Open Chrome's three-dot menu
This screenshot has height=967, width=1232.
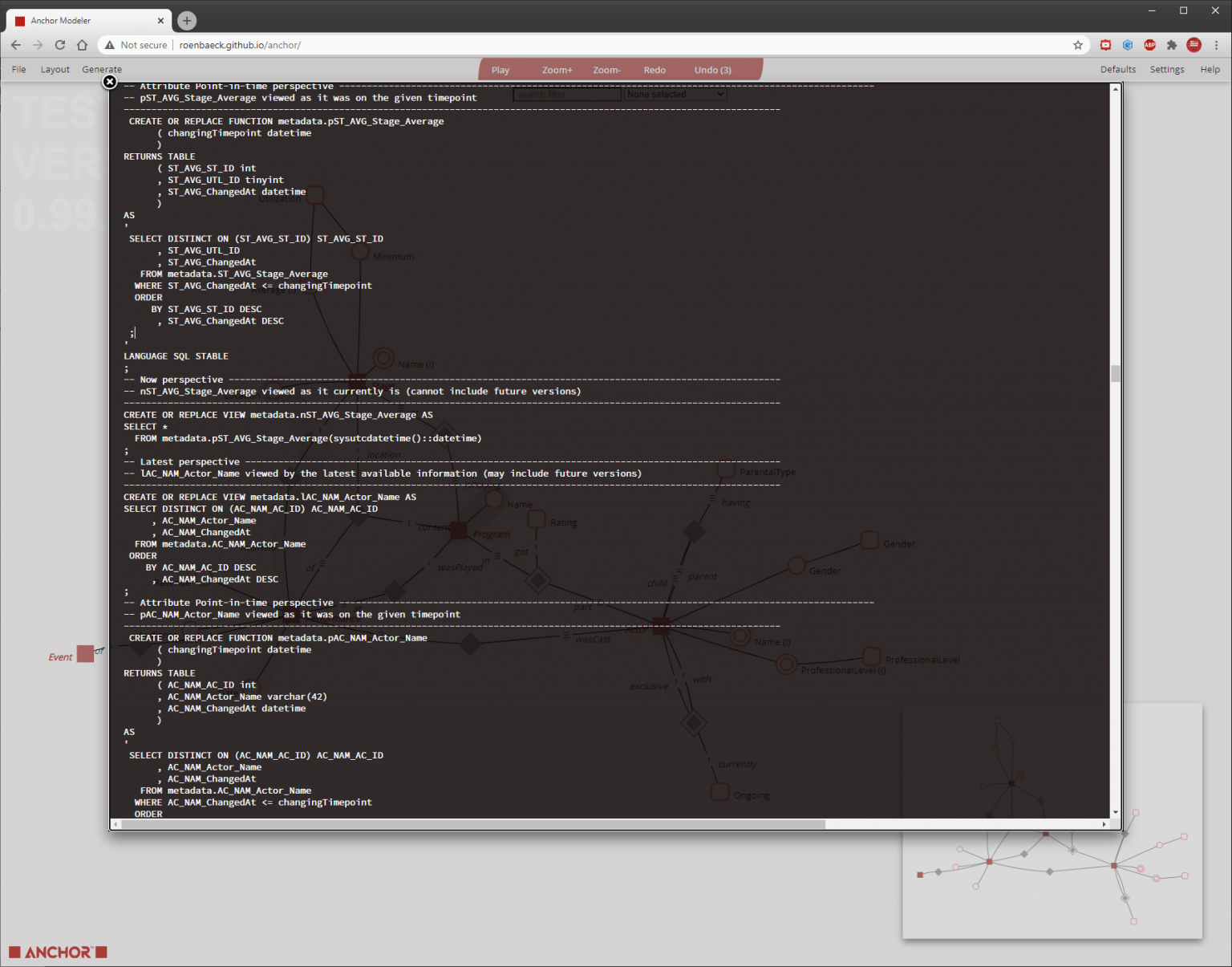pos(1216,45)
